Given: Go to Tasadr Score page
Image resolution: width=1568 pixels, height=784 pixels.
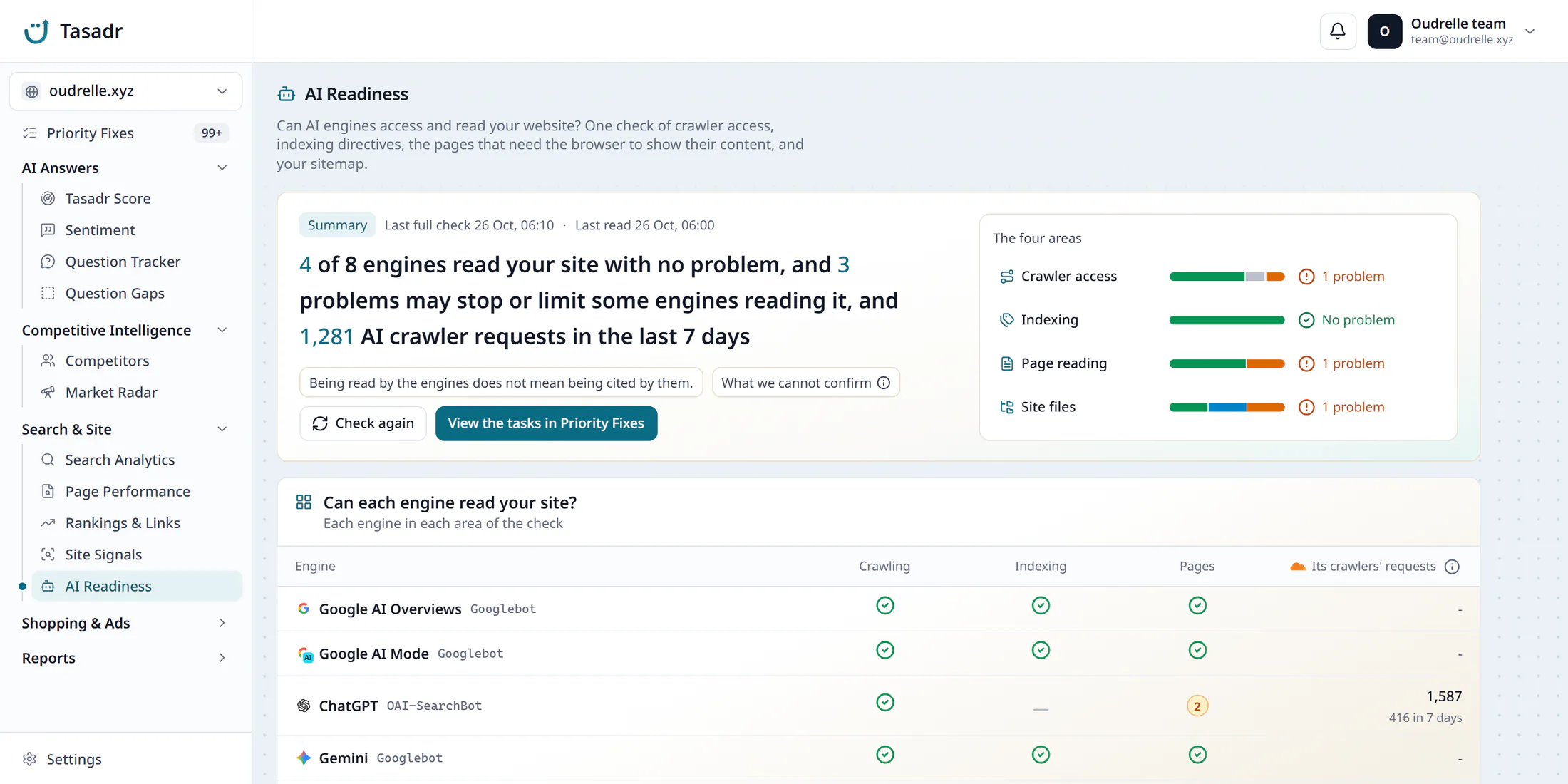Looking at the screenshot, I should (135, 199).
